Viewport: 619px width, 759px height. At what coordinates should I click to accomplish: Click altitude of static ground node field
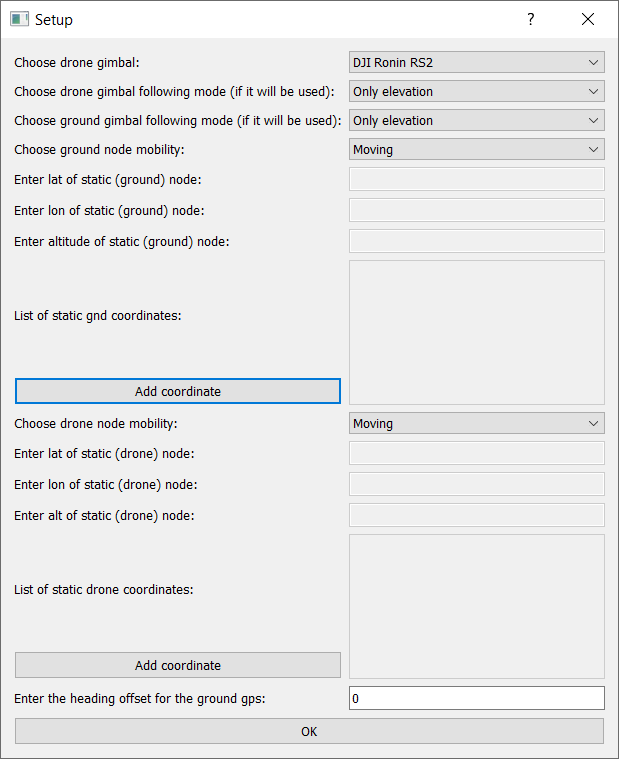(476, 241)
